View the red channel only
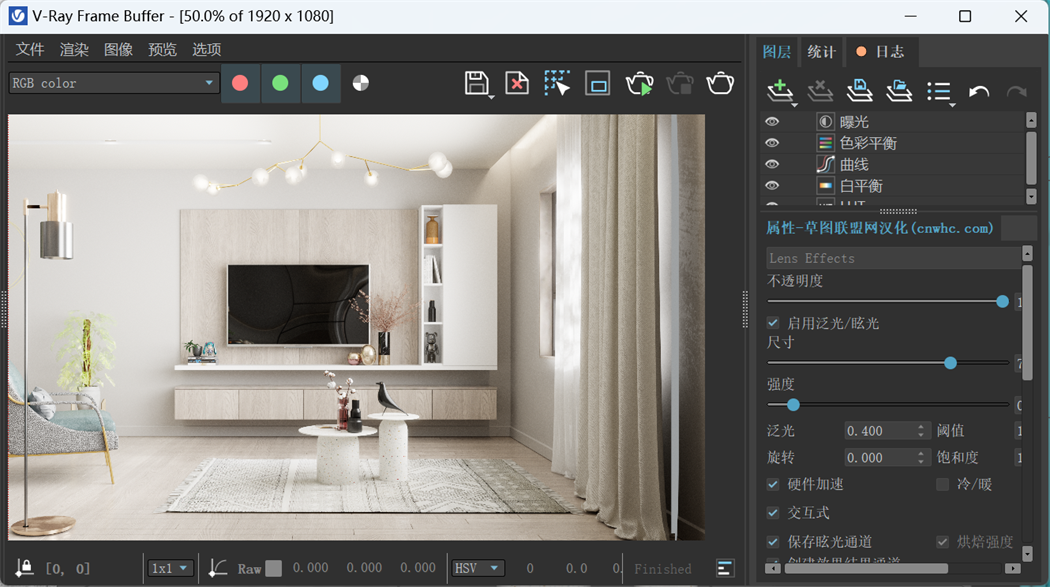This screenshot has width=1050, height=587. (240, 84)
